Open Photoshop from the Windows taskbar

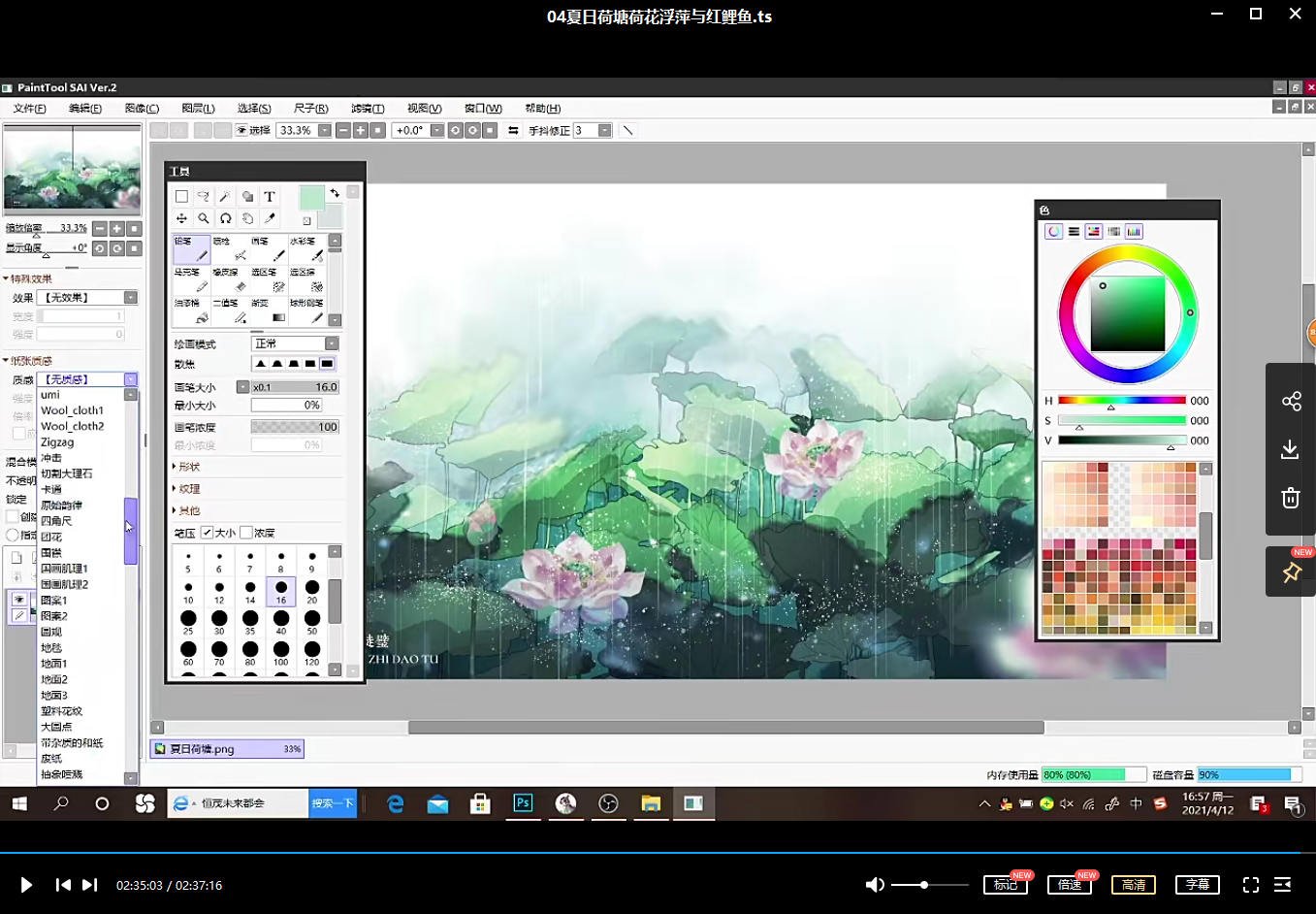pos(523,803)
